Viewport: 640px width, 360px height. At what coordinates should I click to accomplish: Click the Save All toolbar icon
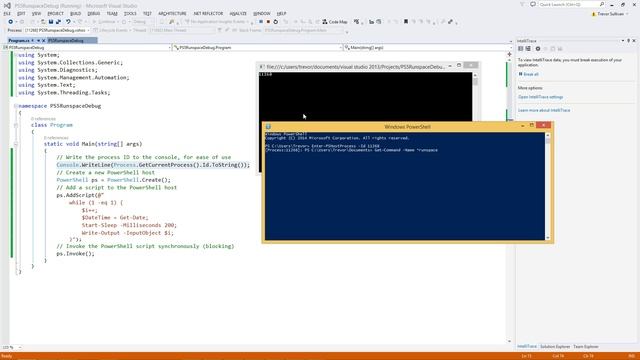tap(58, 22)
